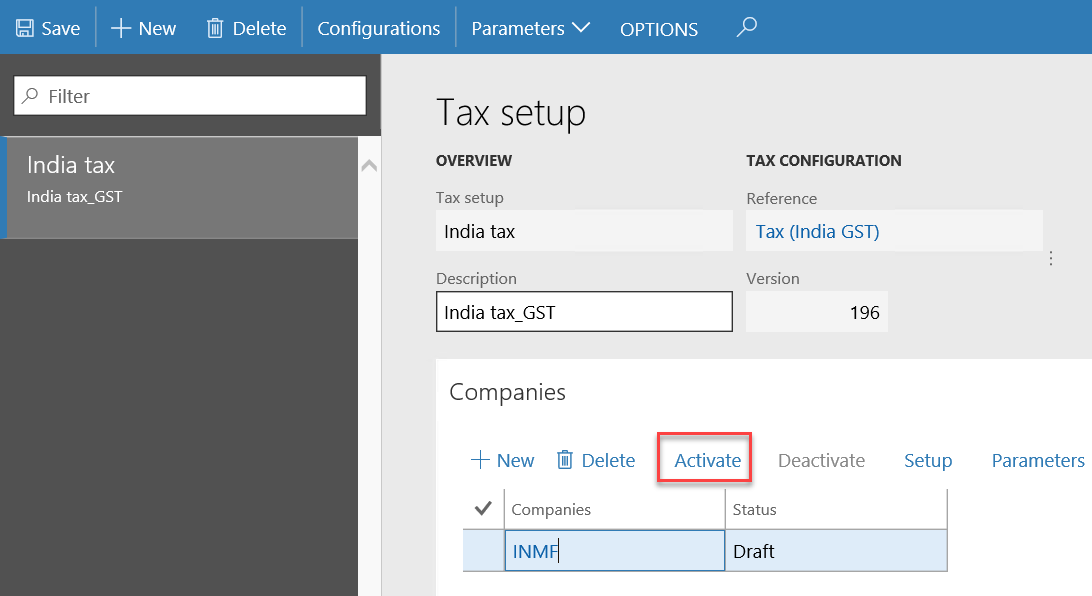The height and width of the screenshot is (596, 1092).
Task: Click the Companies section Delete trash icon
Action: click(565, 460)
